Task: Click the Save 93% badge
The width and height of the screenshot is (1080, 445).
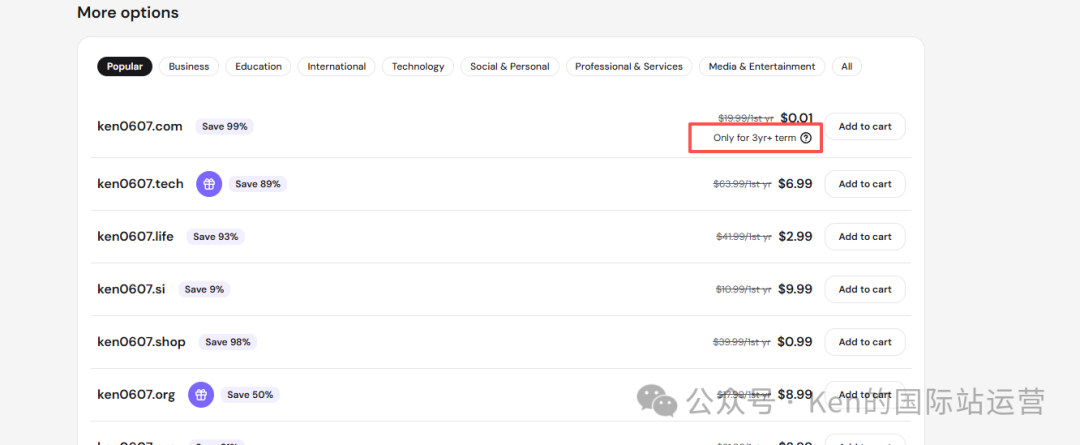Action: 216,237
